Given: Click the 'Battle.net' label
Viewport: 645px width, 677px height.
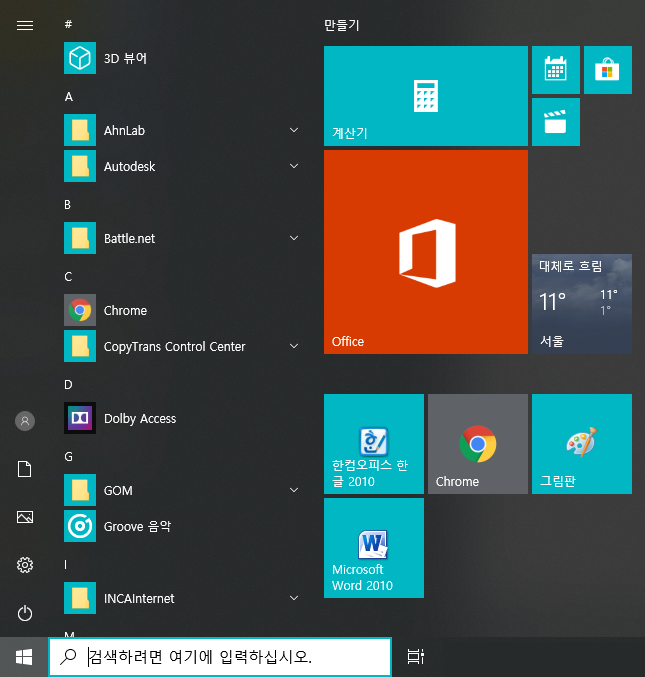Looking at the screenshot, I should pyautogui.click(x=129, y=238).
